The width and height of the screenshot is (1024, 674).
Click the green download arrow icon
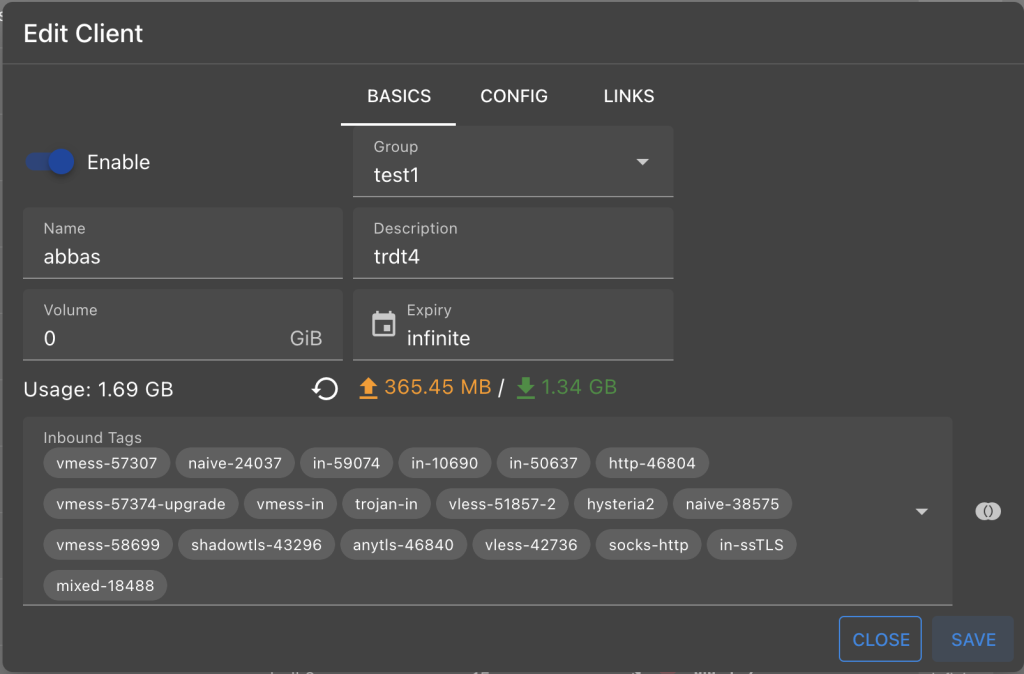tap(526, 388)
